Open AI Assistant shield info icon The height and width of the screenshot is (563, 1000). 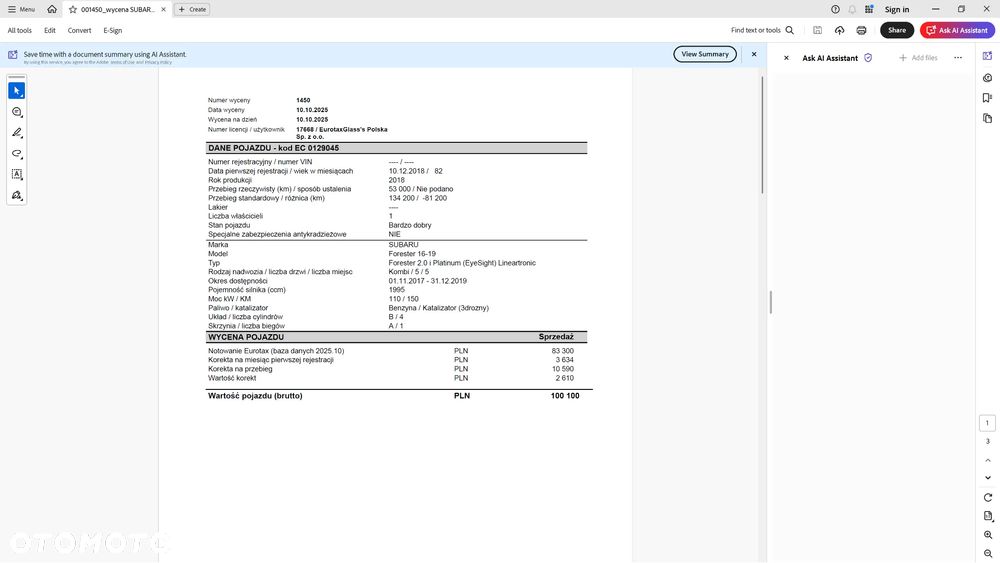click(x=868, y=58)
